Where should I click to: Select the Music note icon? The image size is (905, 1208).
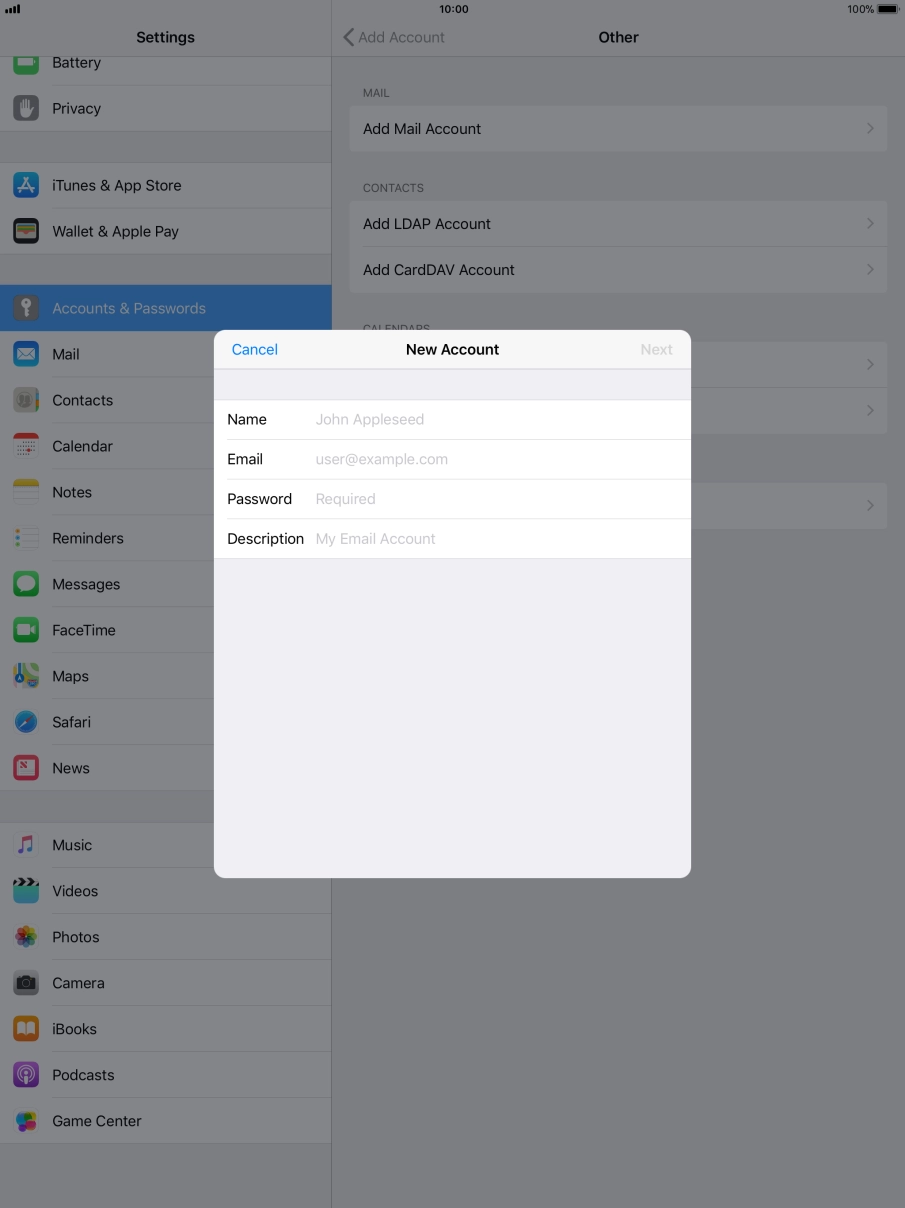pos(26,845)
